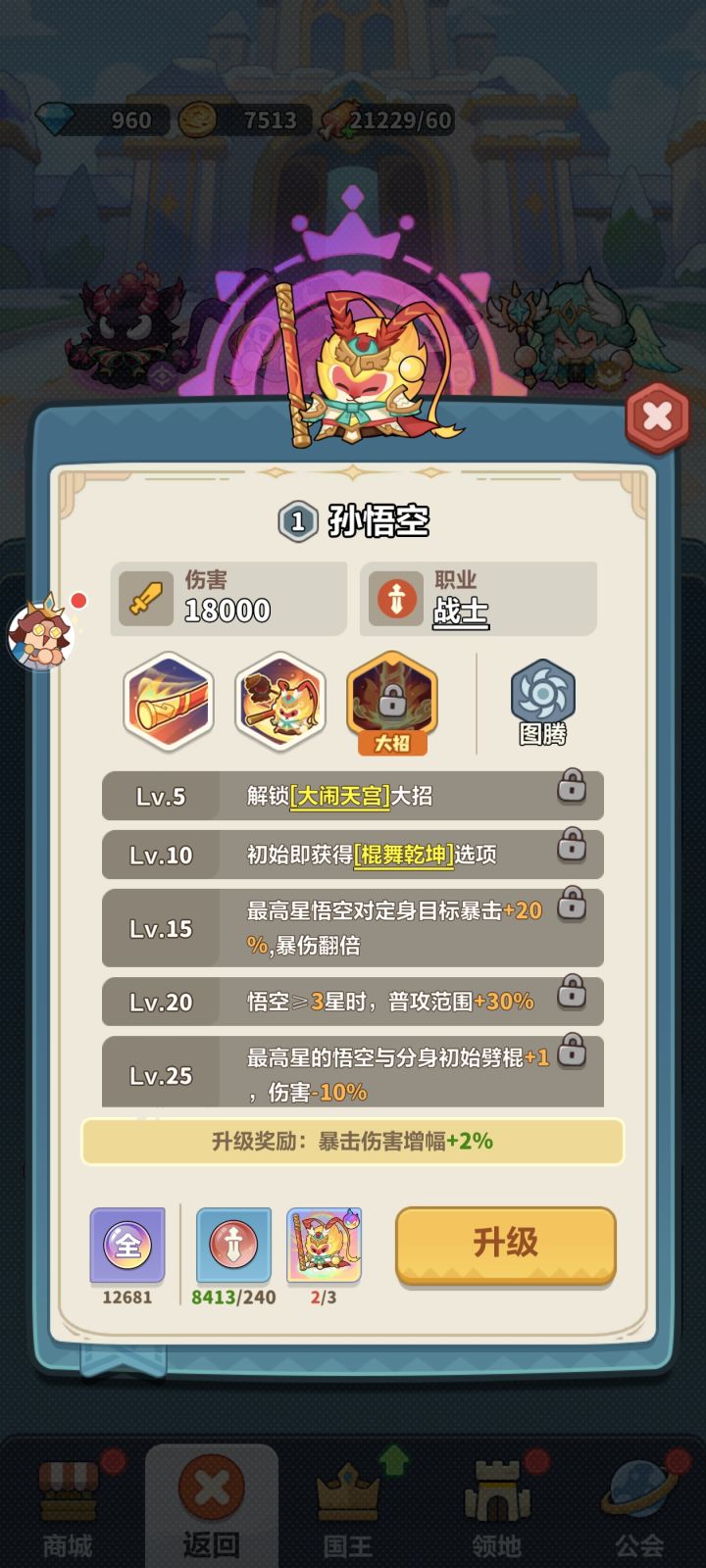The height and width of the screenshot is (1568, 706).
Task: Click the 升级 upgrade button
Action: pos(506,1245)
